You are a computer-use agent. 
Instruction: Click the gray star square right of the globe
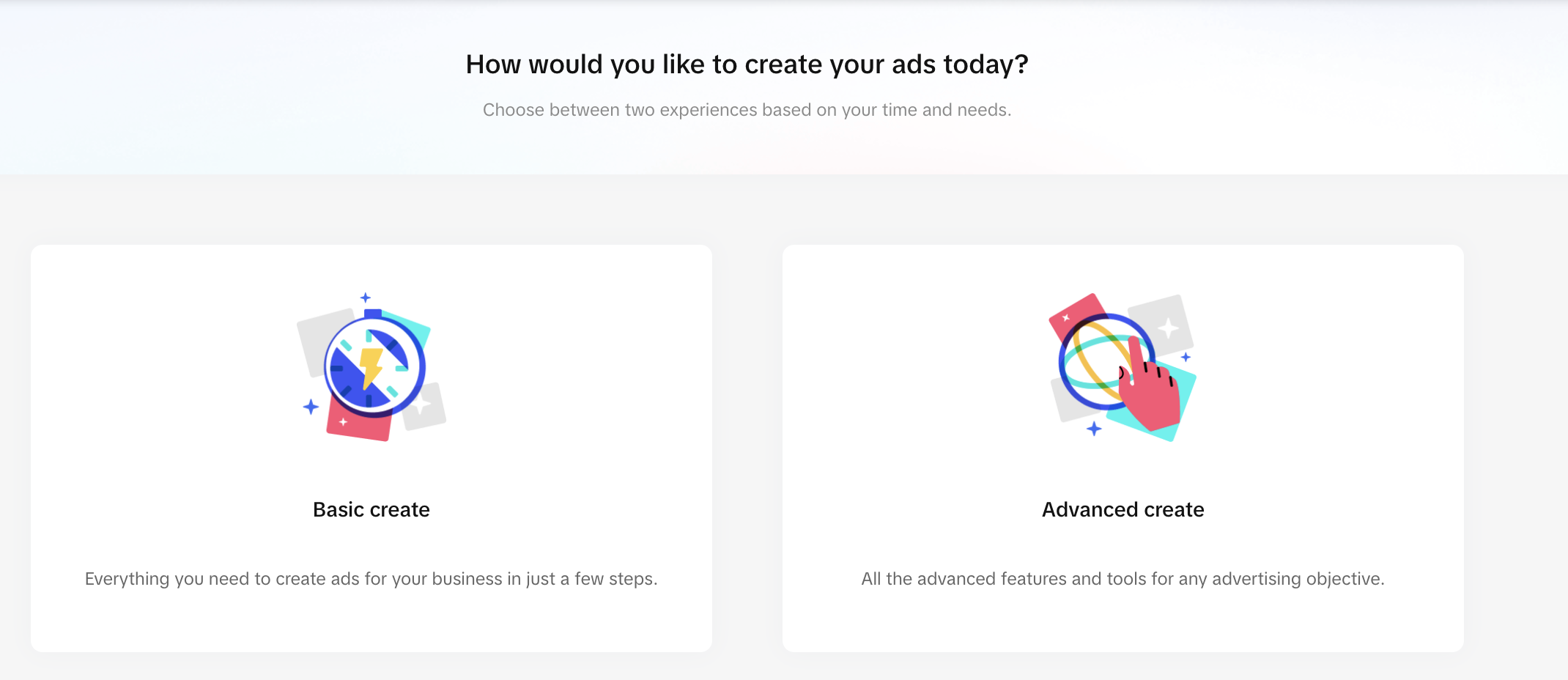[1166, 322]
